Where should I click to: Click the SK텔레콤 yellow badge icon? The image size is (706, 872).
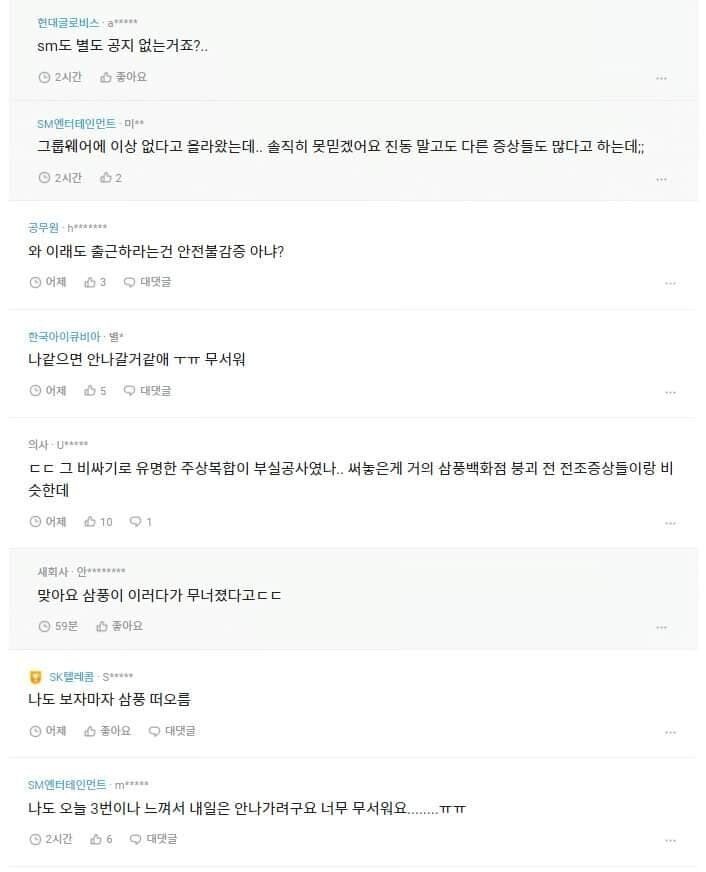pyautogui.click(x=36, y=677)
